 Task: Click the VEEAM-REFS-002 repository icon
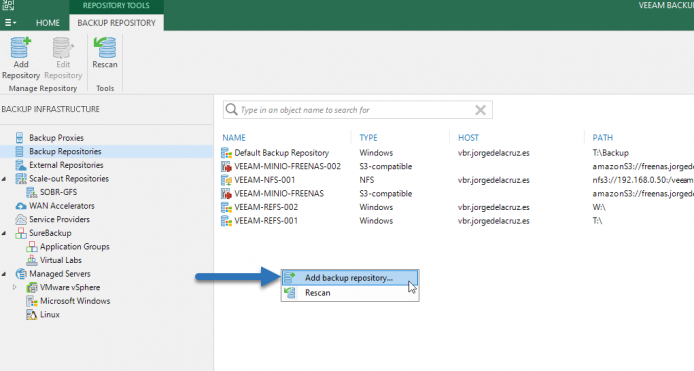226,207
